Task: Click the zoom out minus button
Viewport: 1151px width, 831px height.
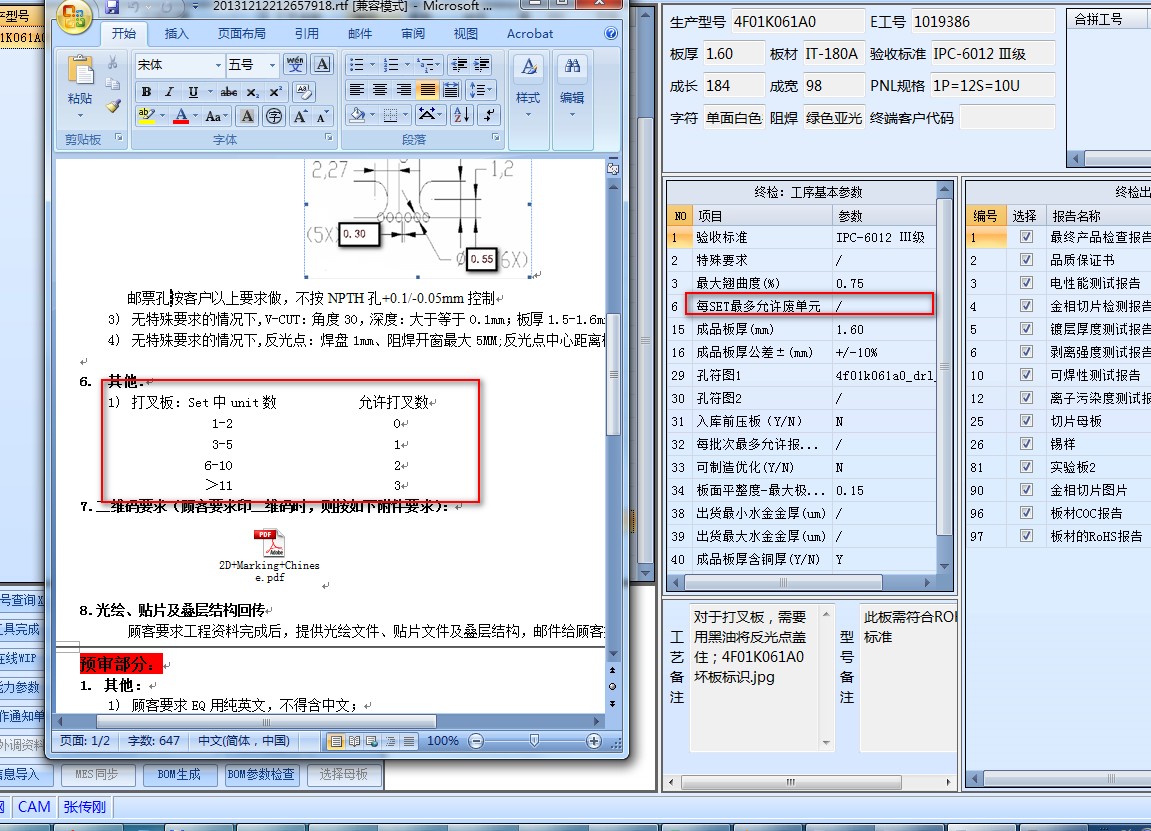Action: point(476,741)
